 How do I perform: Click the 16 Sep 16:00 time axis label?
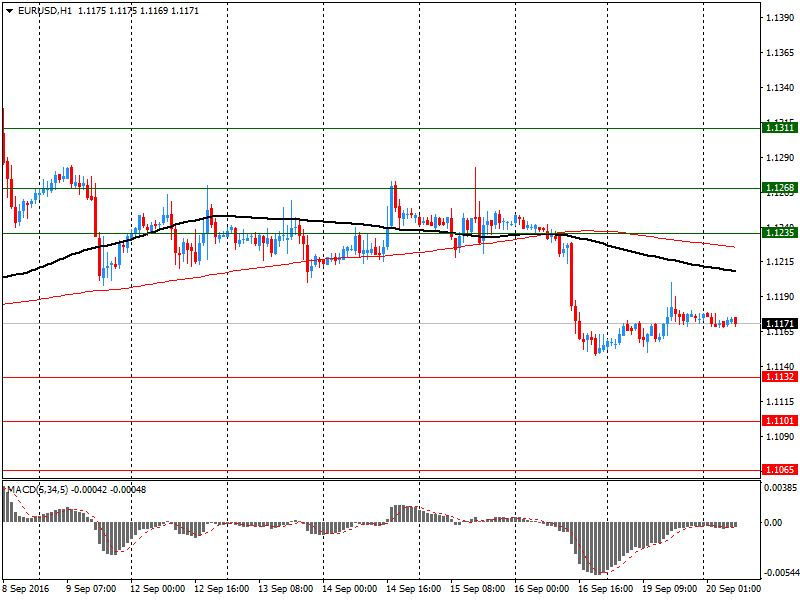[606, 589]
